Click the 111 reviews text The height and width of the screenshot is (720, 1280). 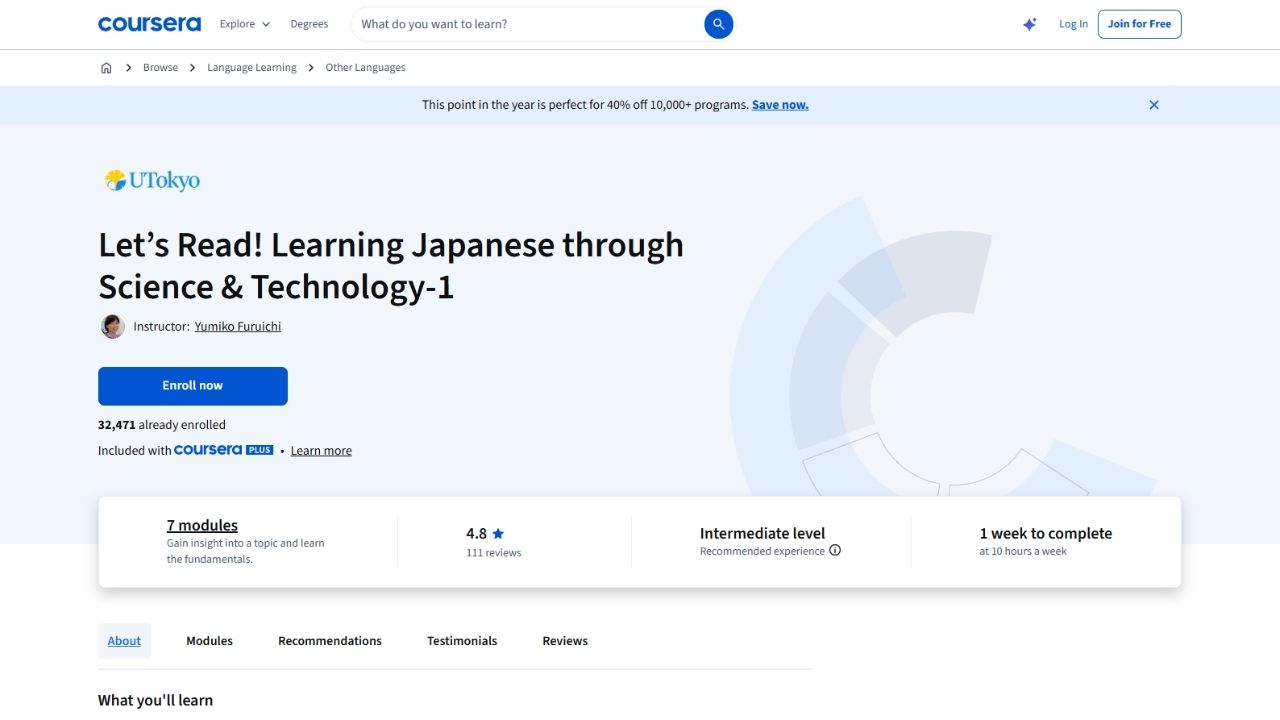pos(494,553)
